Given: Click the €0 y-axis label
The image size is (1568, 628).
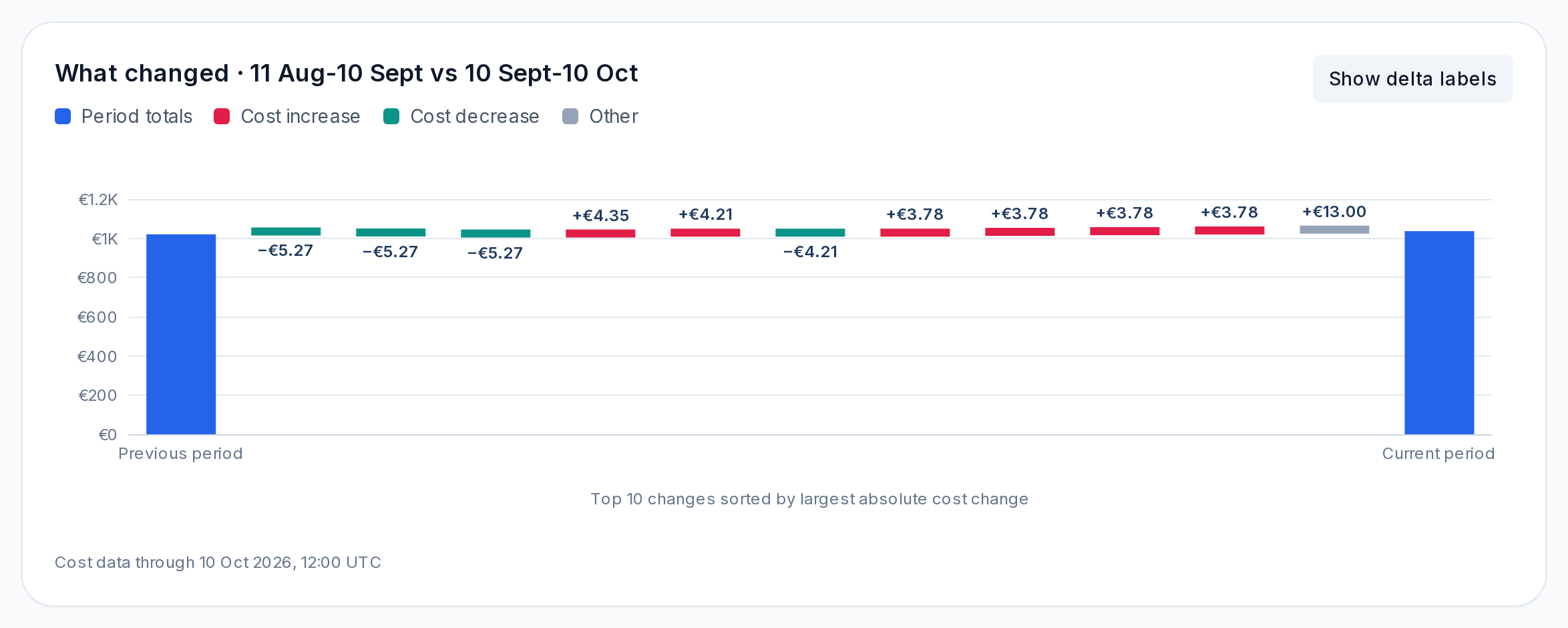Looking at the screenshot, I should (x=108, y=435).
